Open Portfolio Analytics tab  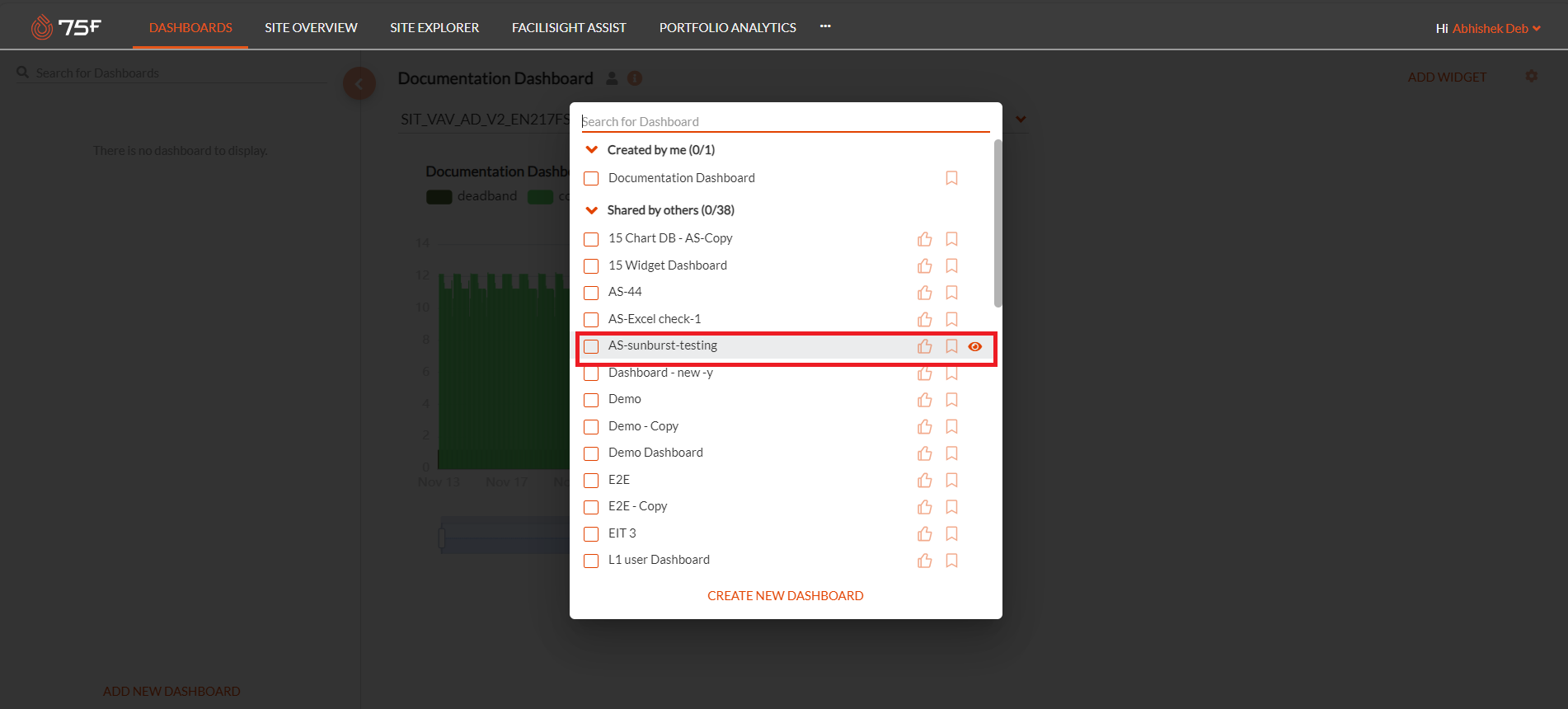point(728,27)
